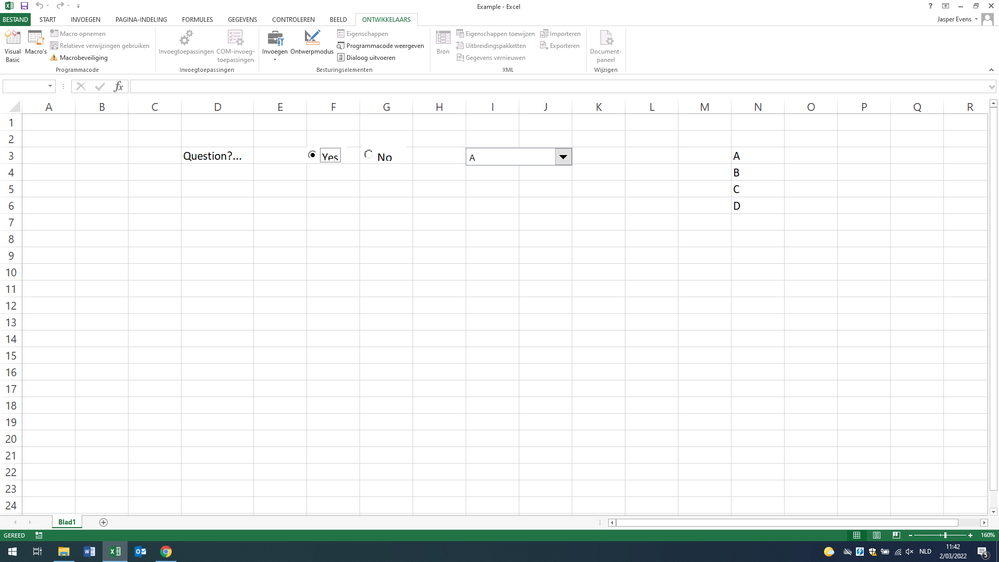Click the macro record status bar icon
The image size is (999, 562).
[x=39, y=535]
